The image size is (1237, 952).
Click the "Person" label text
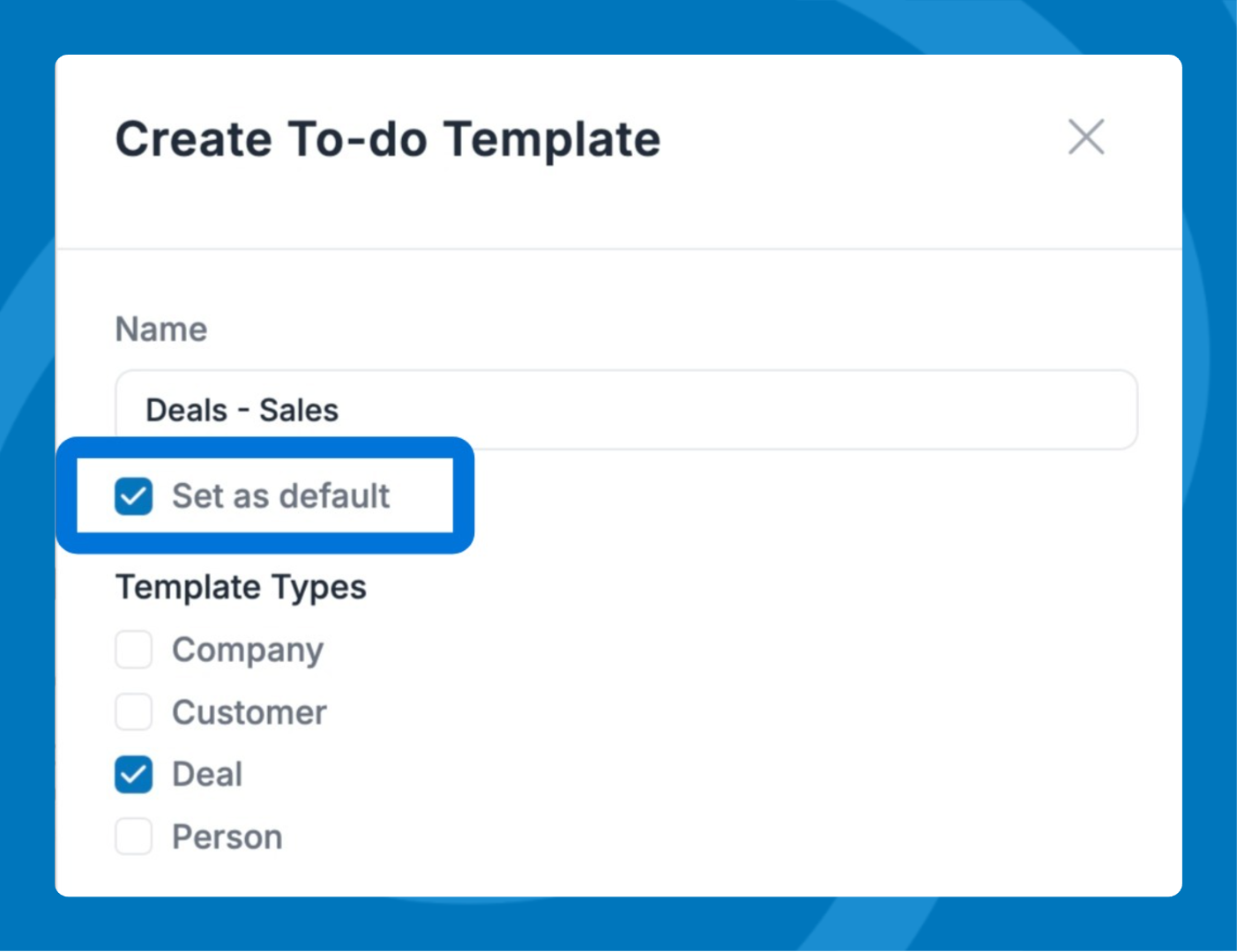(227, 837)
